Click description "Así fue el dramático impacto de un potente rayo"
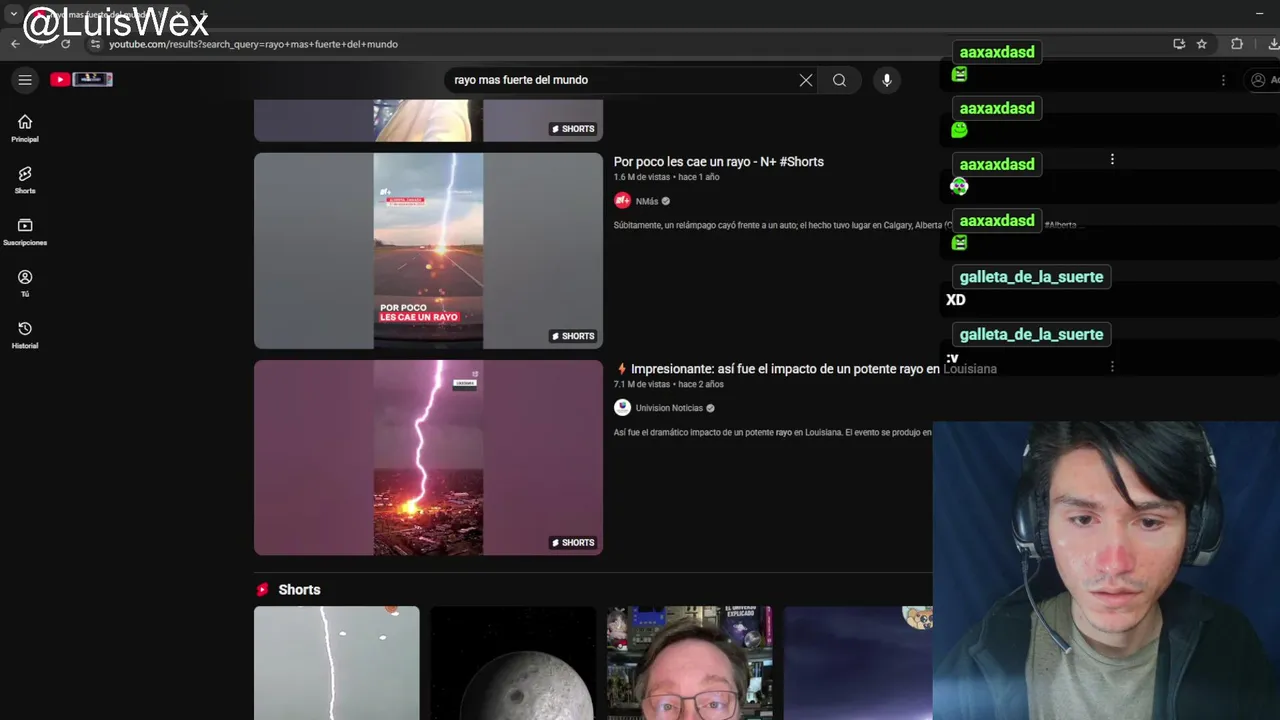The width and height of the screenshot is (1280, 720). coord(773,433)
